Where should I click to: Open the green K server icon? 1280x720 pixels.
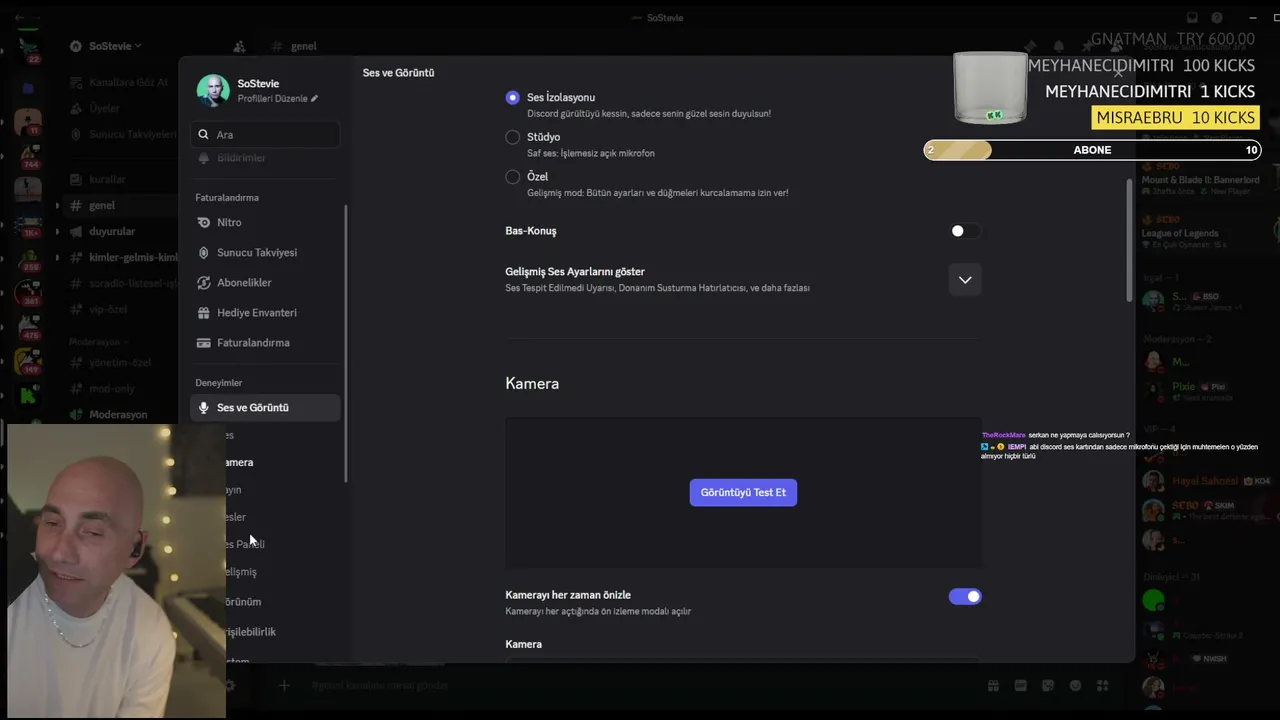(28, 394)
